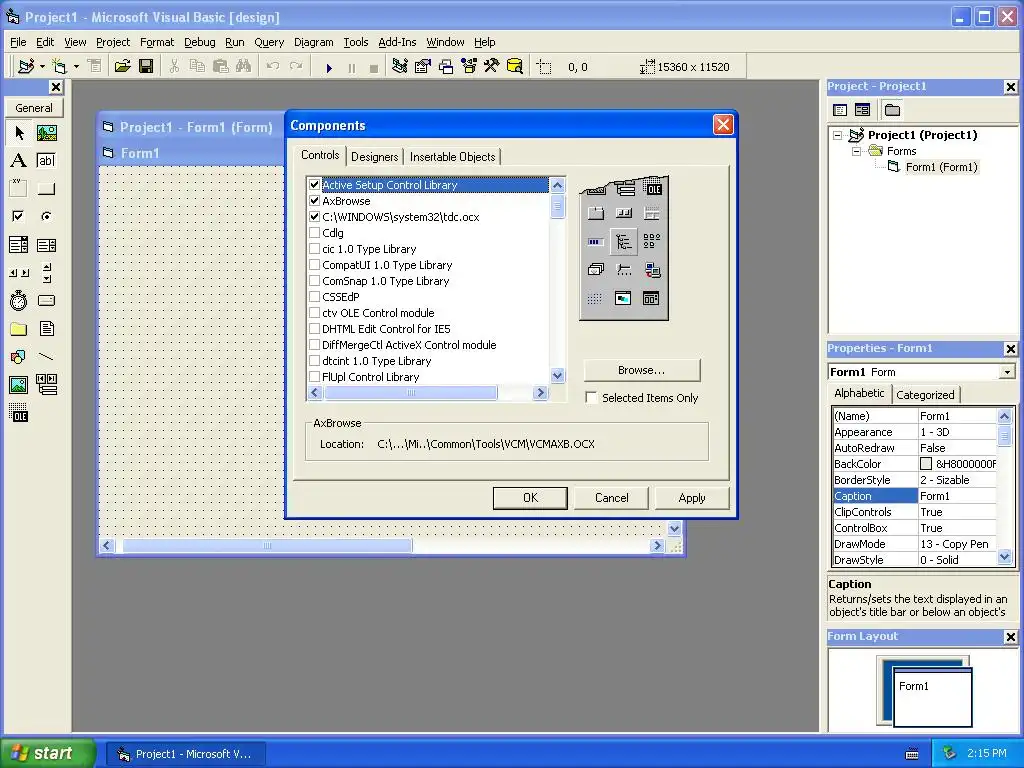
Task: Enable Selected Items Only checkbox
Action: [x=592, y=398]
